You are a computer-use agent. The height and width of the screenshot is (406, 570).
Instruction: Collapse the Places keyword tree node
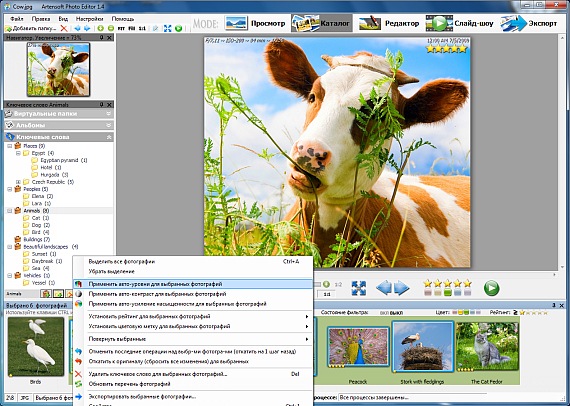(x=10, y=146)
